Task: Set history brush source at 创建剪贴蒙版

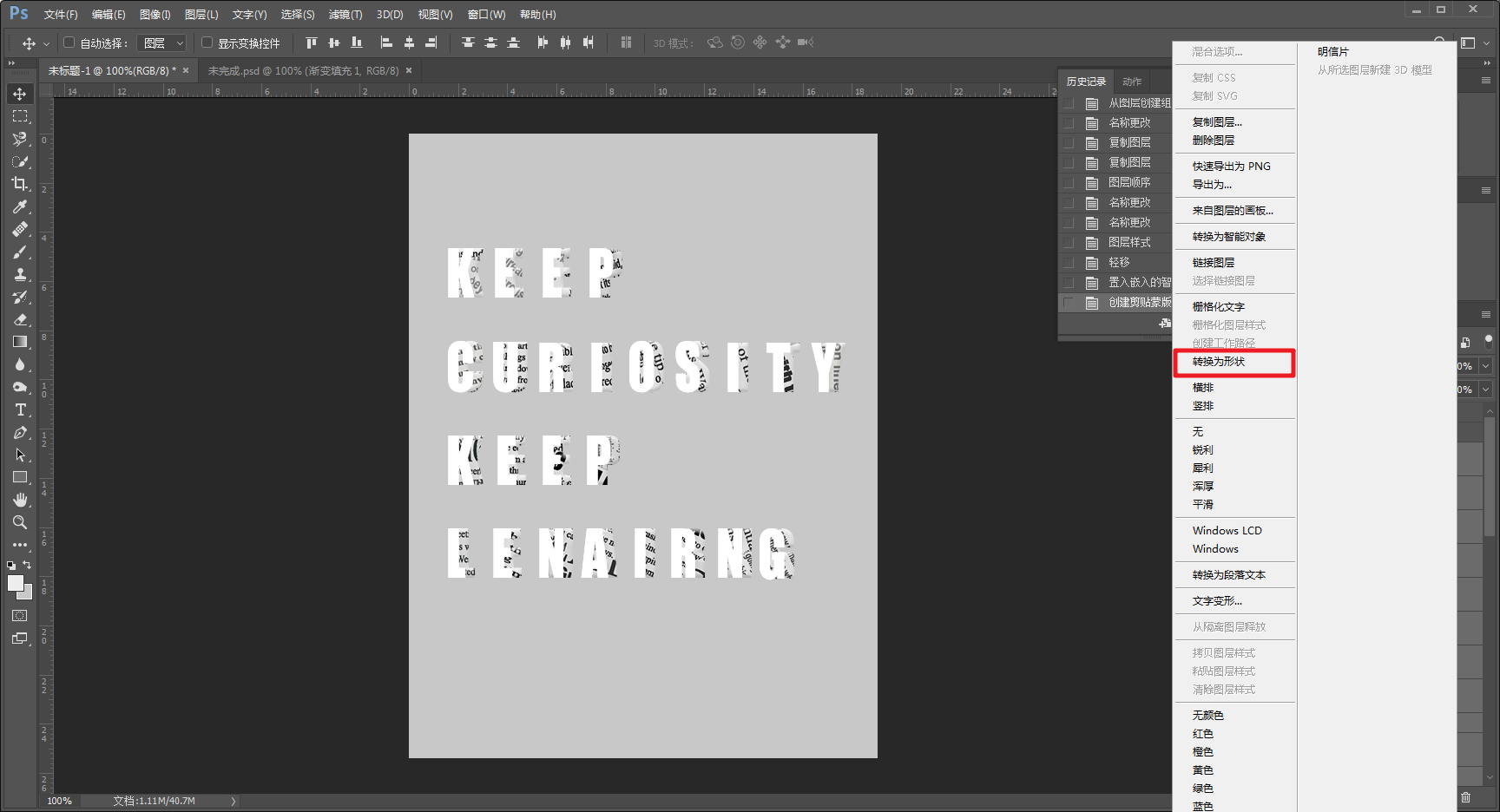Action: (1069, 303)
